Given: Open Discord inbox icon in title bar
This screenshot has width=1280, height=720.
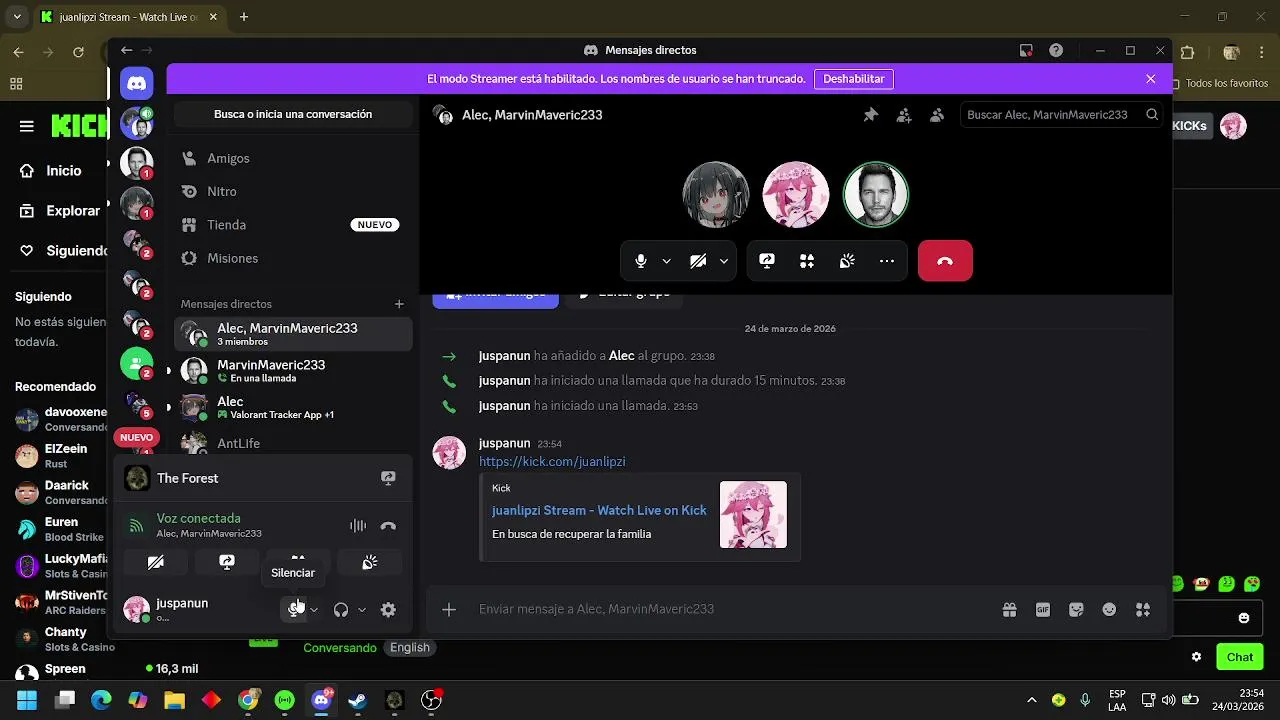Looking at the screenshot, I should coord(1026,50).
